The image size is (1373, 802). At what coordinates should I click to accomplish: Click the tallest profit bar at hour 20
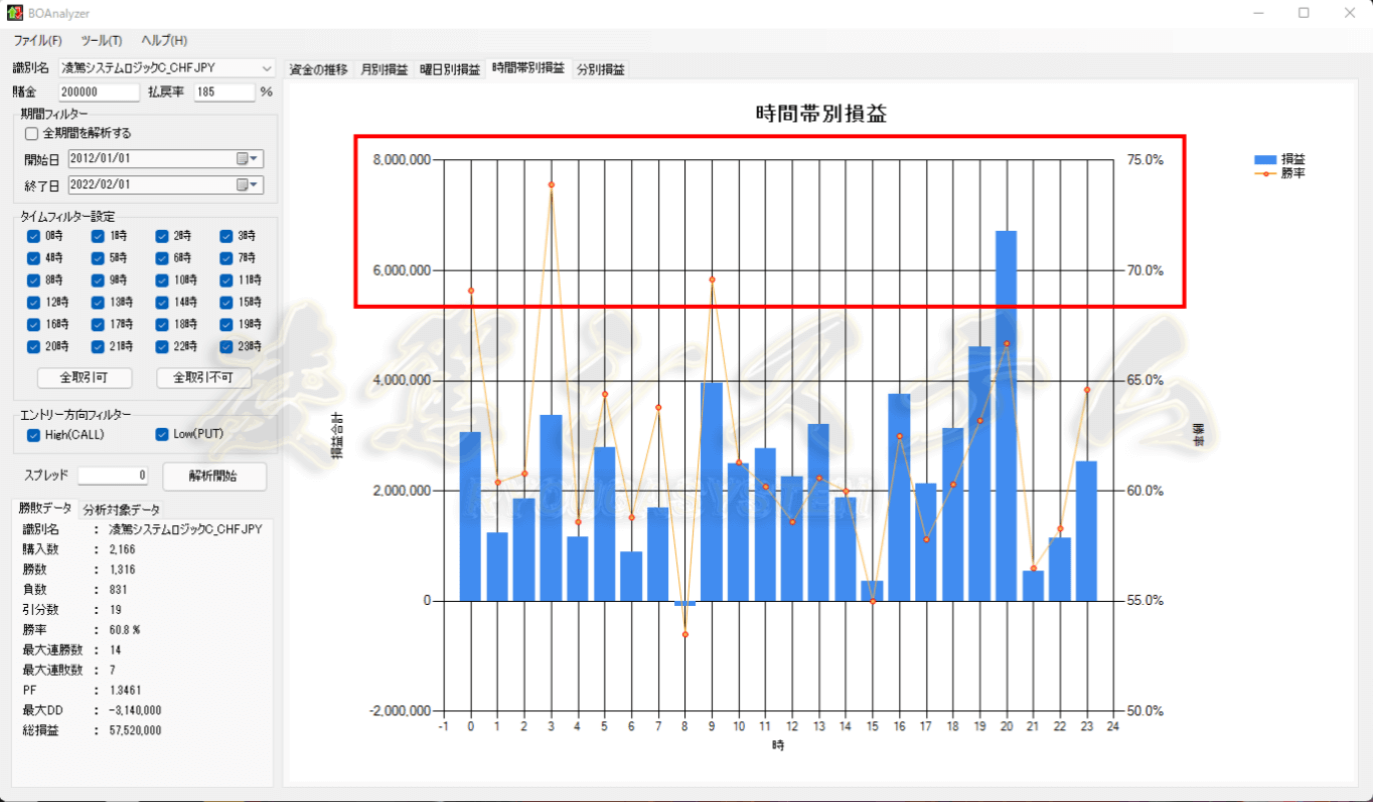click(1006, 416)
